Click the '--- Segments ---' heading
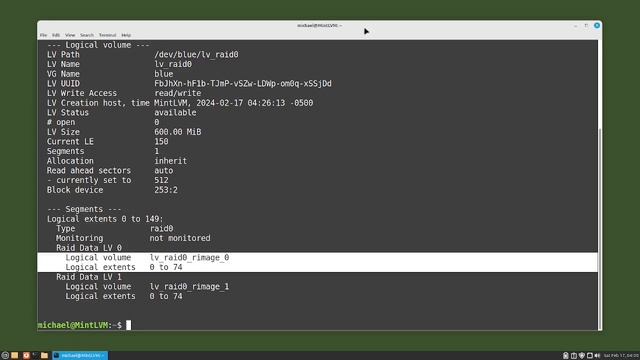Viewport: 640px width, 360px height. point(84,209)
